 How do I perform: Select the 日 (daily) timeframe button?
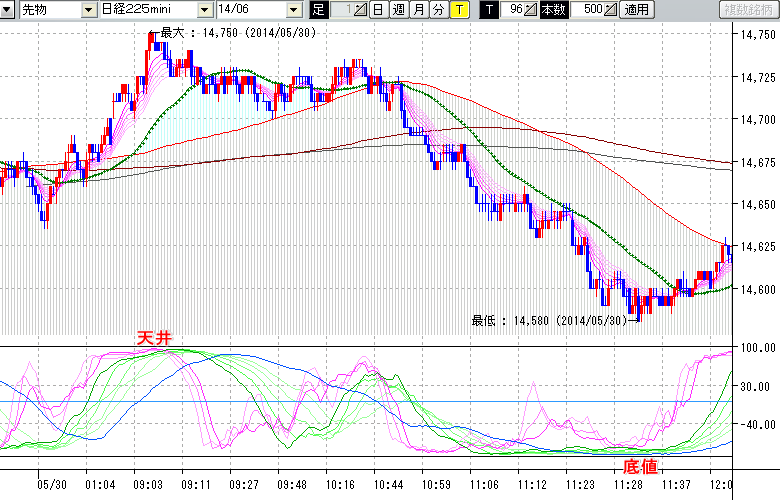click(x=378, y=10)
